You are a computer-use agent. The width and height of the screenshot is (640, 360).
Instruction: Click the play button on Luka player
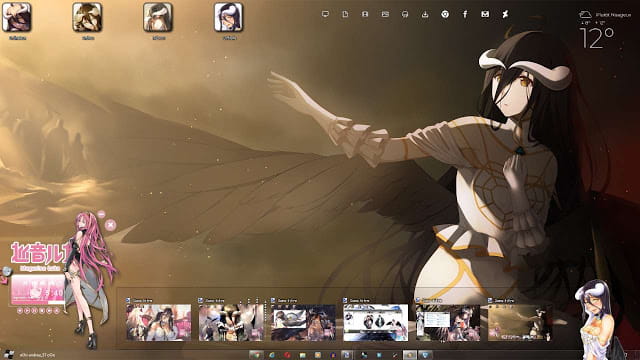point(27,311)
